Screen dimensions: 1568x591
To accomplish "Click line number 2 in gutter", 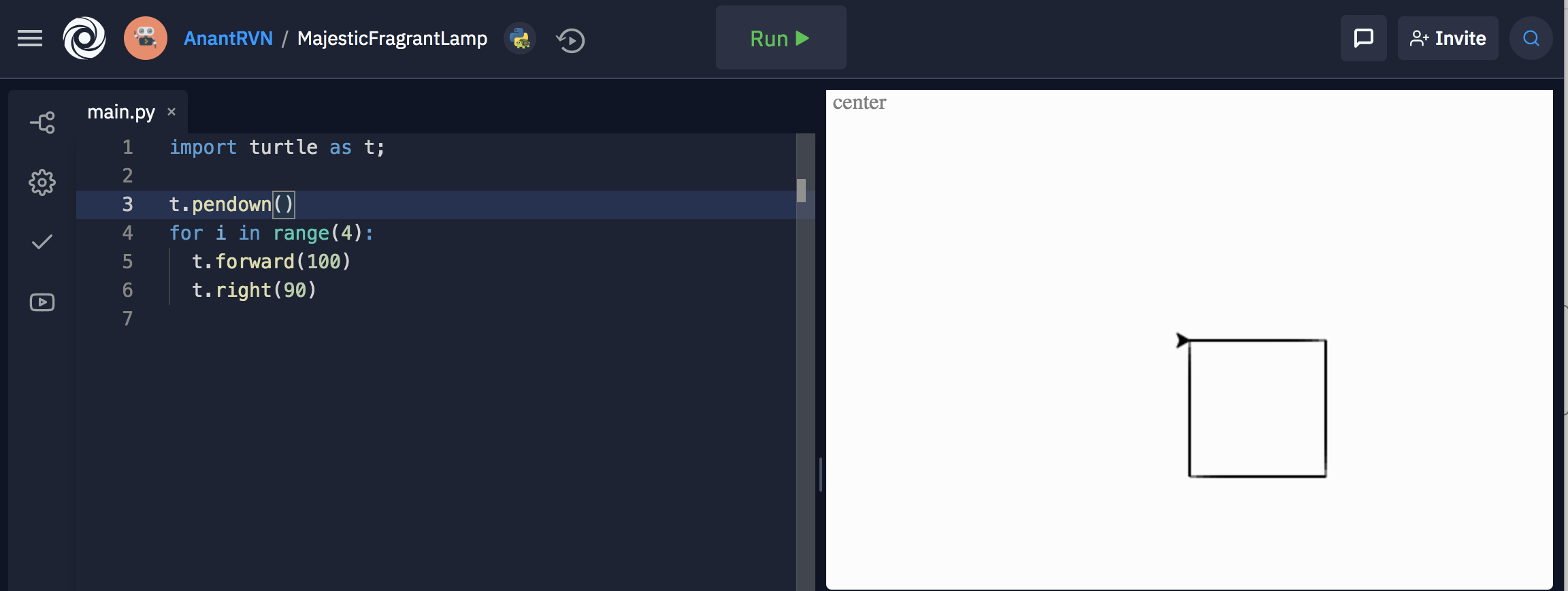I will click(x=127, y=176).
